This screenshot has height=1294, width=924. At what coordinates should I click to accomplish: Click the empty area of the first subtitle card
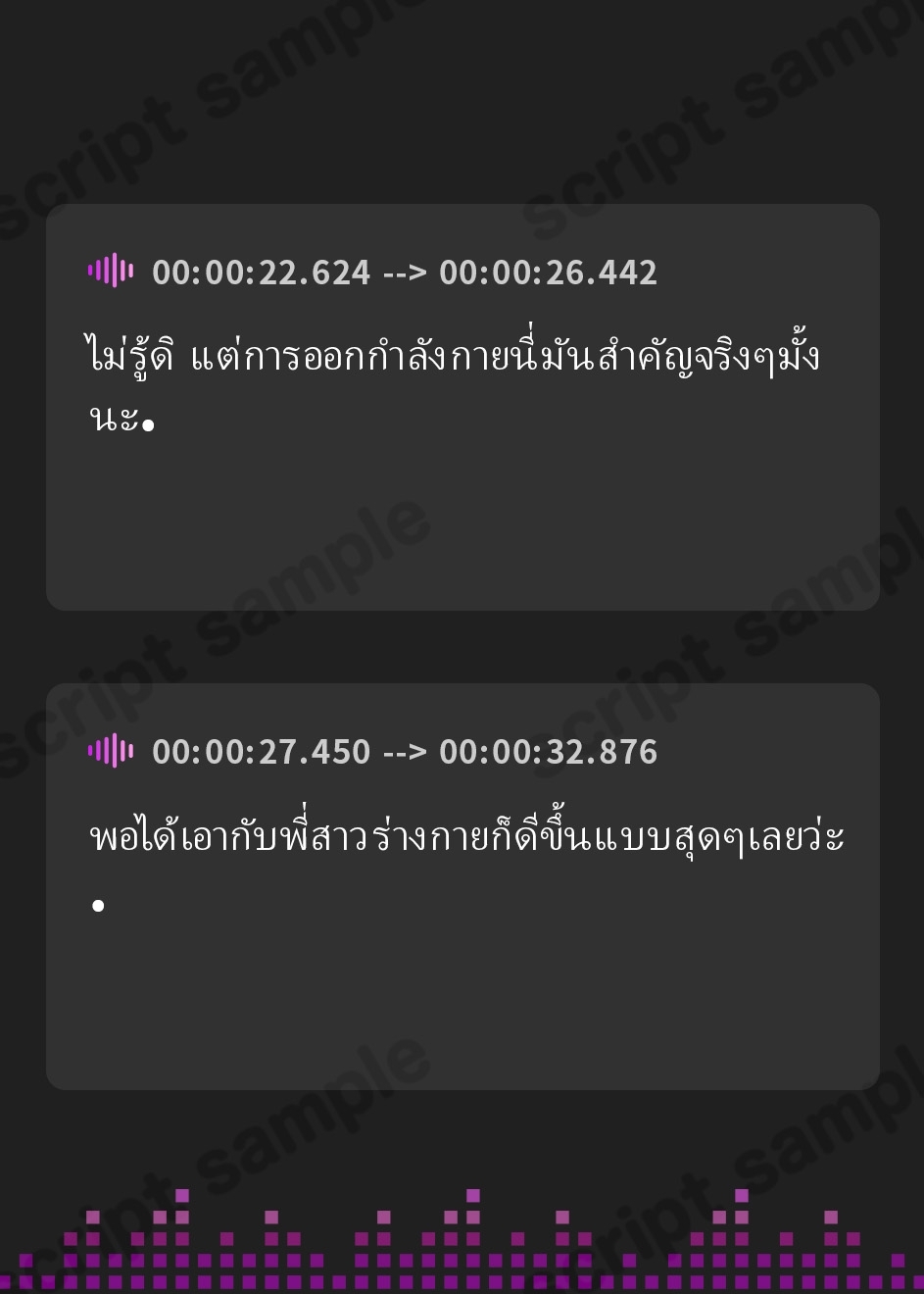[462, 524]
